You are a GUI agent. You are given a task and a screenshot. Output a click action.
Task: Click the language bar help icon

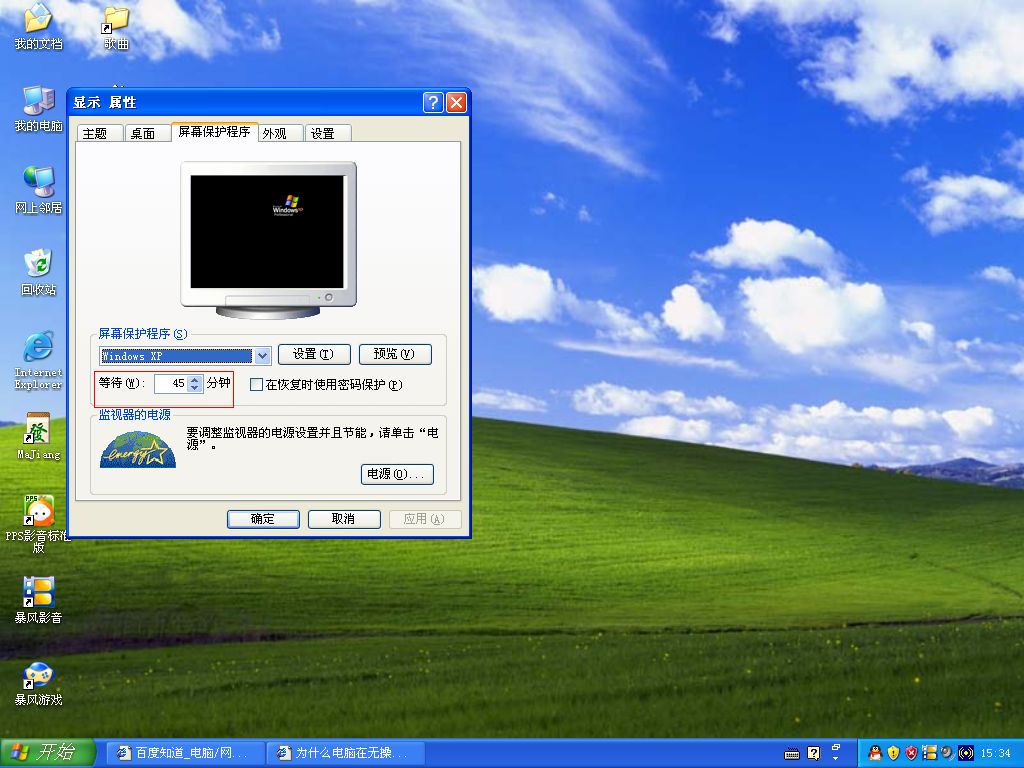(814, 754)
